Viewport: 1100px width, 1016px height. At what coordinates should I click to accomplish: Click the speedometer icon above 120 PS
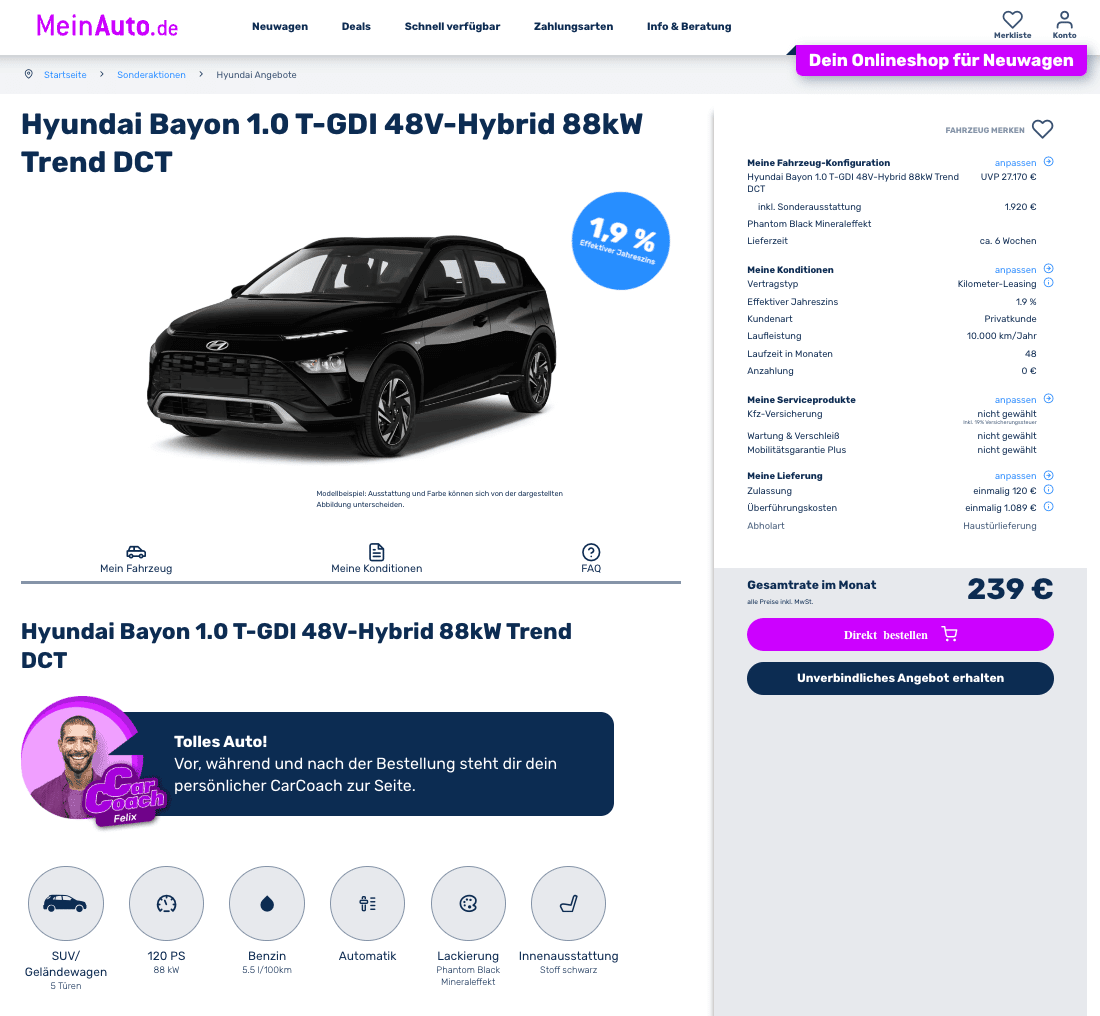click(x=166, y=904)
